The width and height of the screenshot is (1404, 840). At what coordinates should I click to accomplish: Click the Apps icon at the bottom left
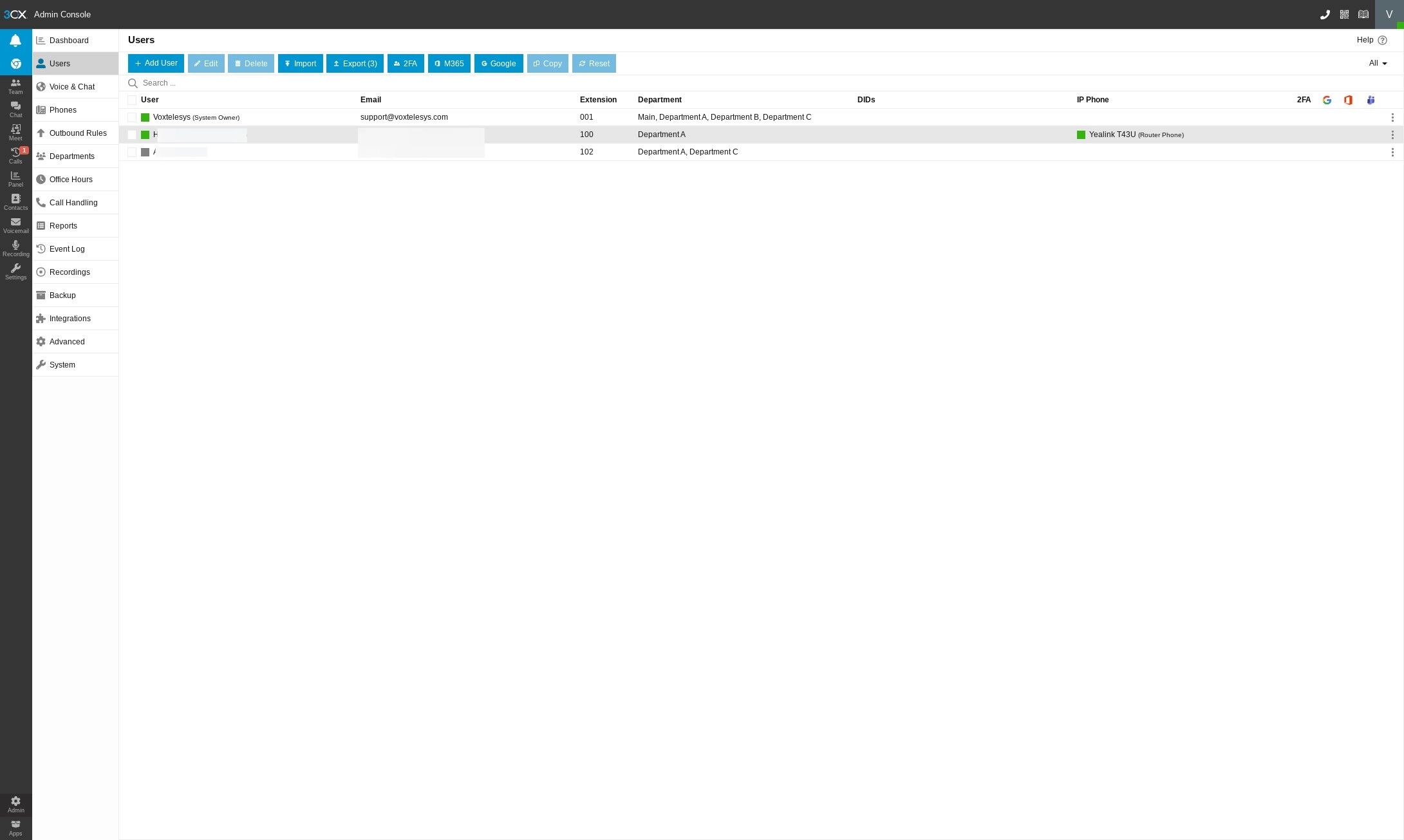tap(15, 826)
